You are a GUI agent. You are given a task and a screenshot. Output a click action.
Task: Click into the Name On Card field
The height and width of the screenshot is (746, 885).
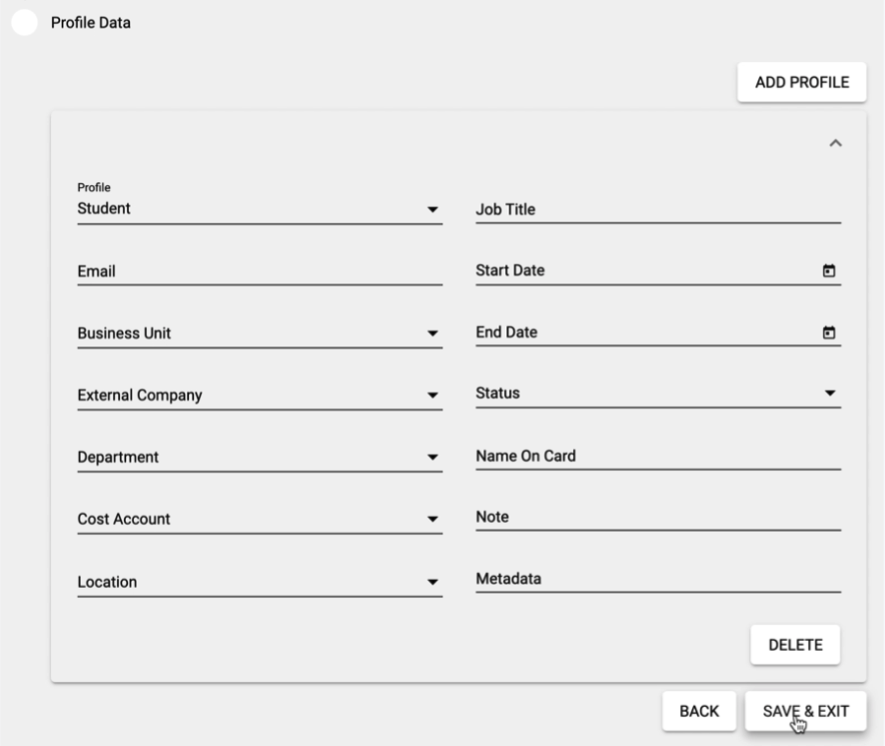pos(650,456)
